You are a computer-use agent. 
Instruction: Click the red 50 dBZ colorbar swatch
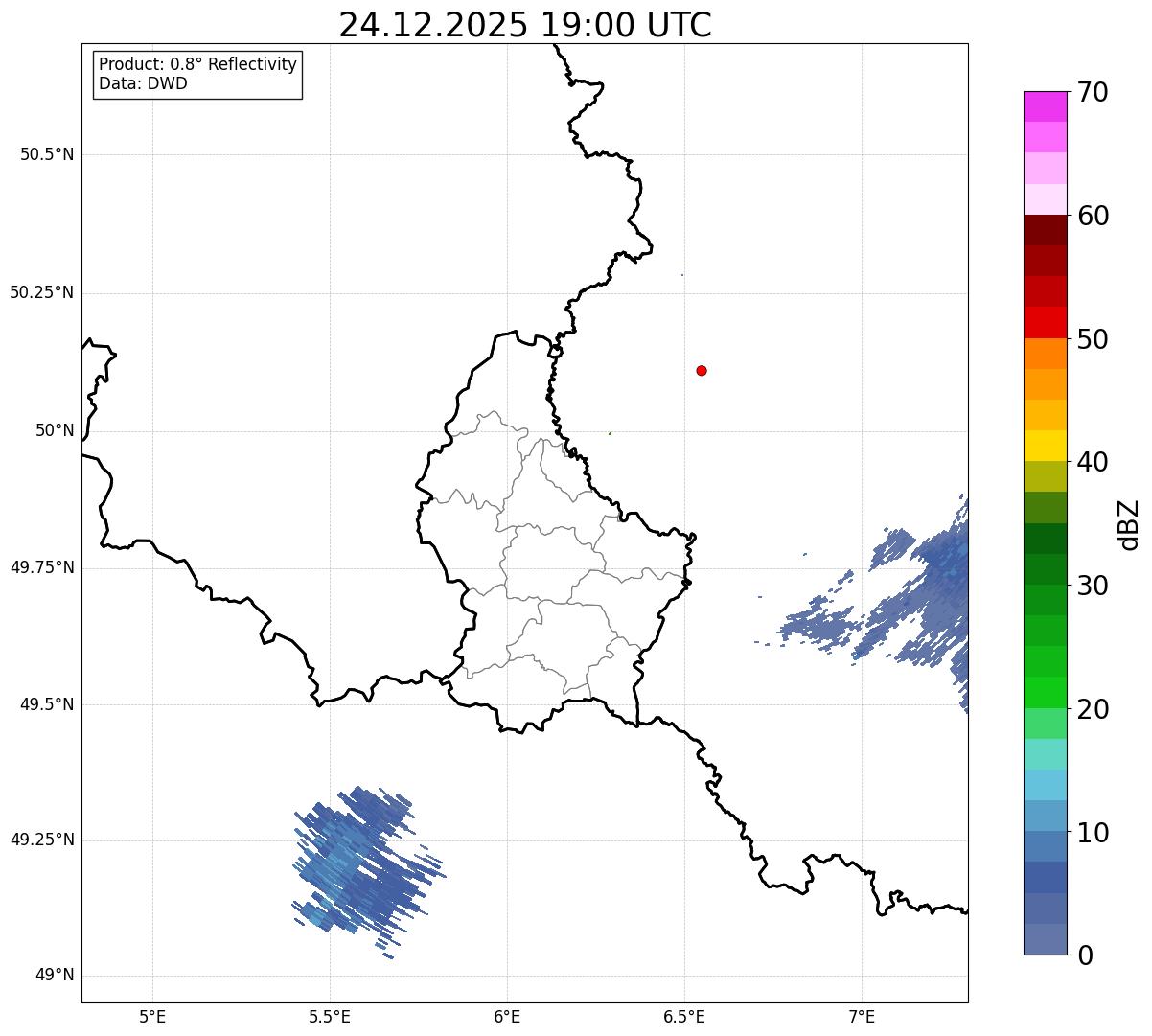pyautogui.click(x=1045, y=322)
